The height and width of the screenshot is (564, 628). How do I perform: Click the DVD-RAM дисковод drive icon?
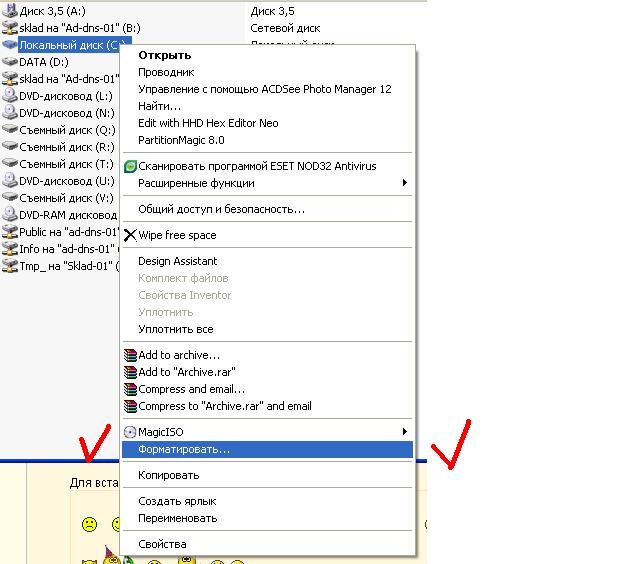pyautogui.click(x=10, y=215)
